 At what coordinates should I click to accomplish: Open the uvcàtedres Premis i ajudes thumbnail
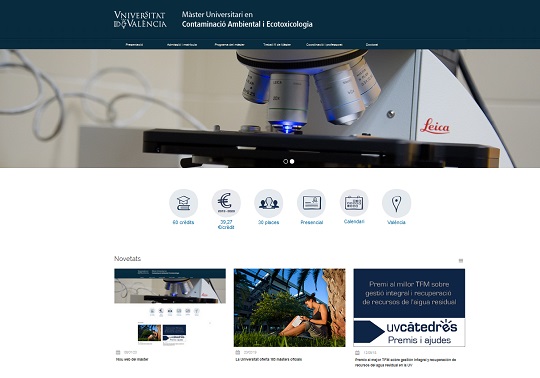pos(409,307)
